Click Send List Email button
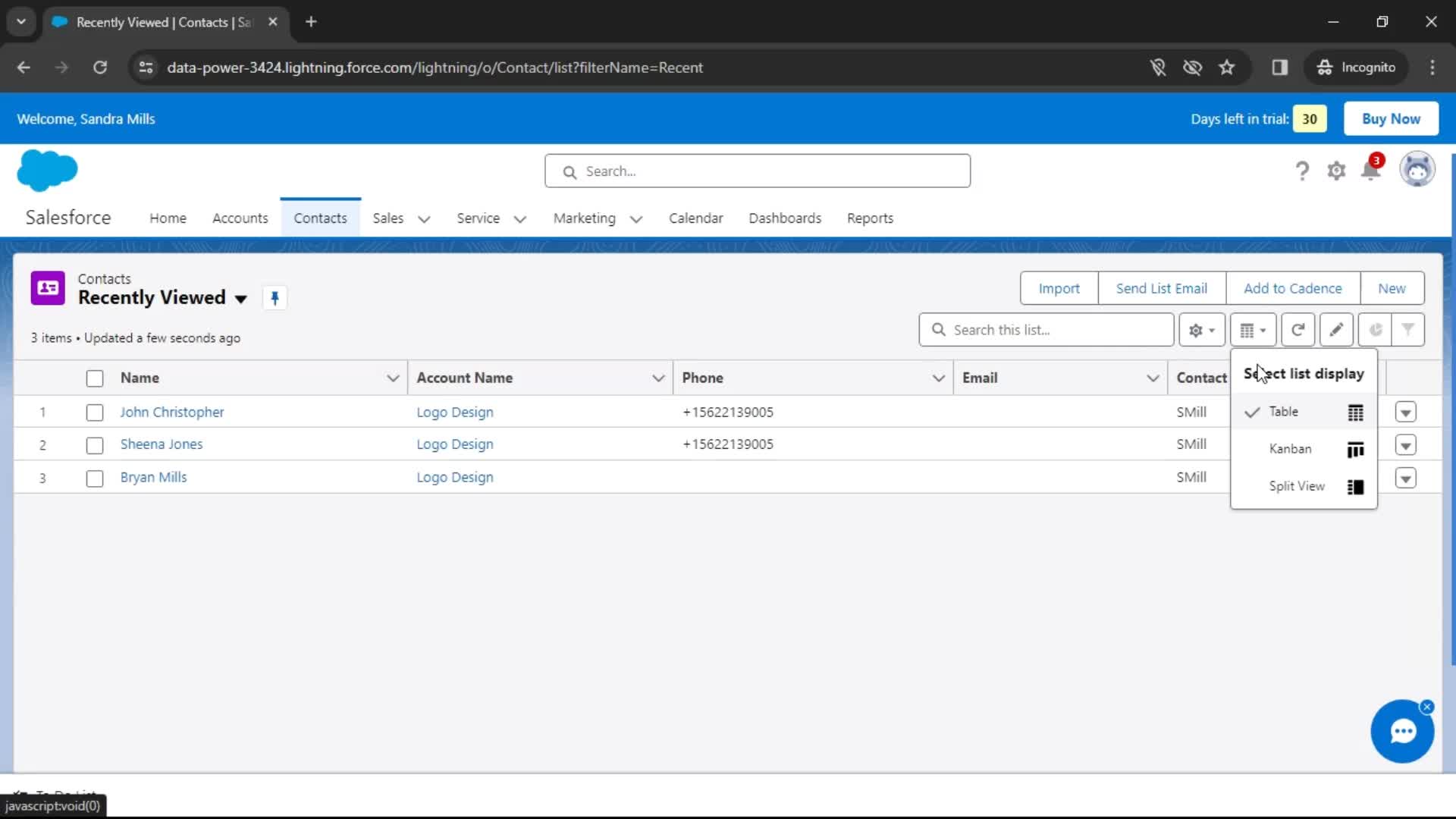This screenshot has width=1456, height=819. point(1161,288)
